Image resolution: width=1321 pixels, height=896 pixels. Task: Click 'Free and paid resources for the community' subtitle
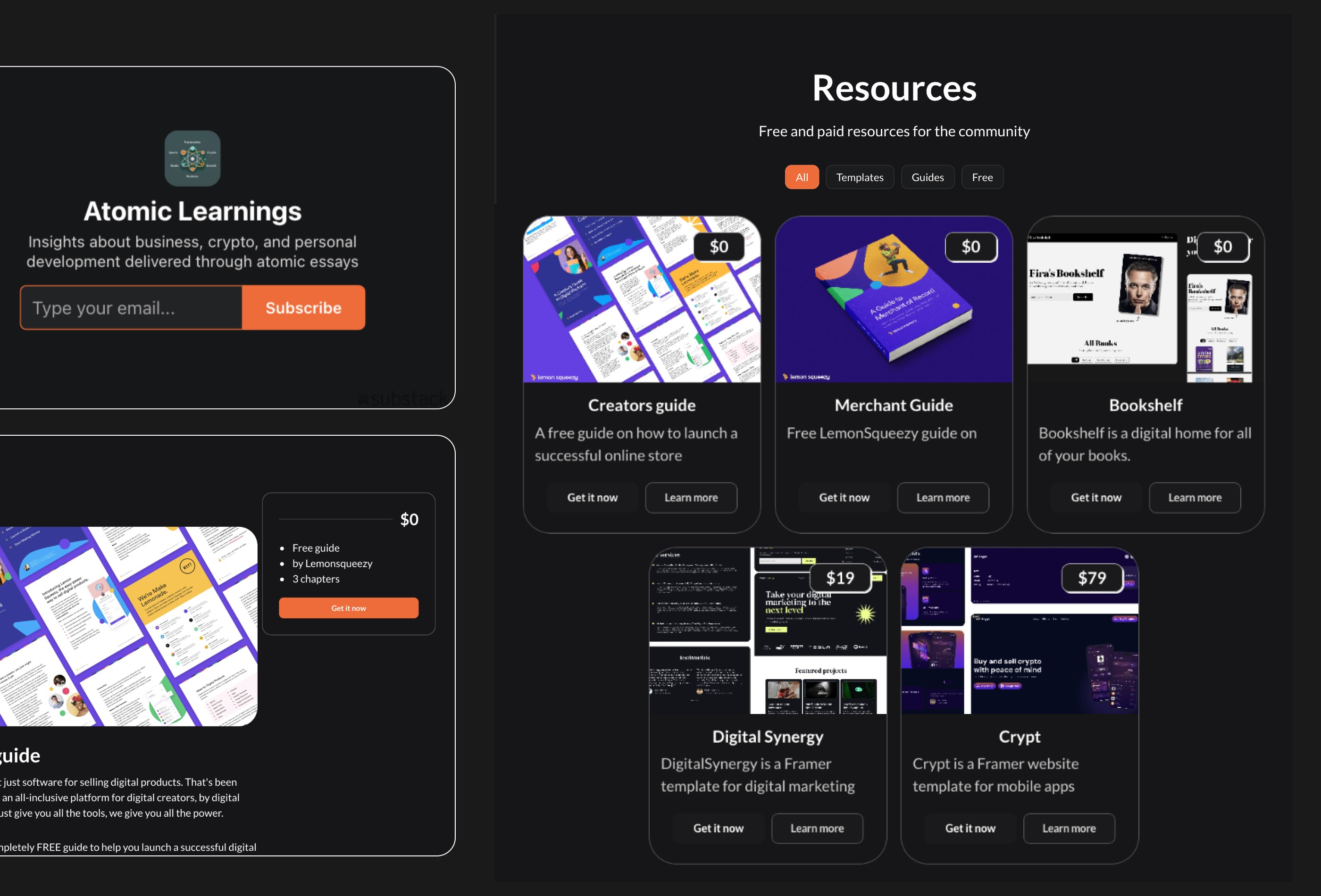pyautogui.click(x=894, y=131)
